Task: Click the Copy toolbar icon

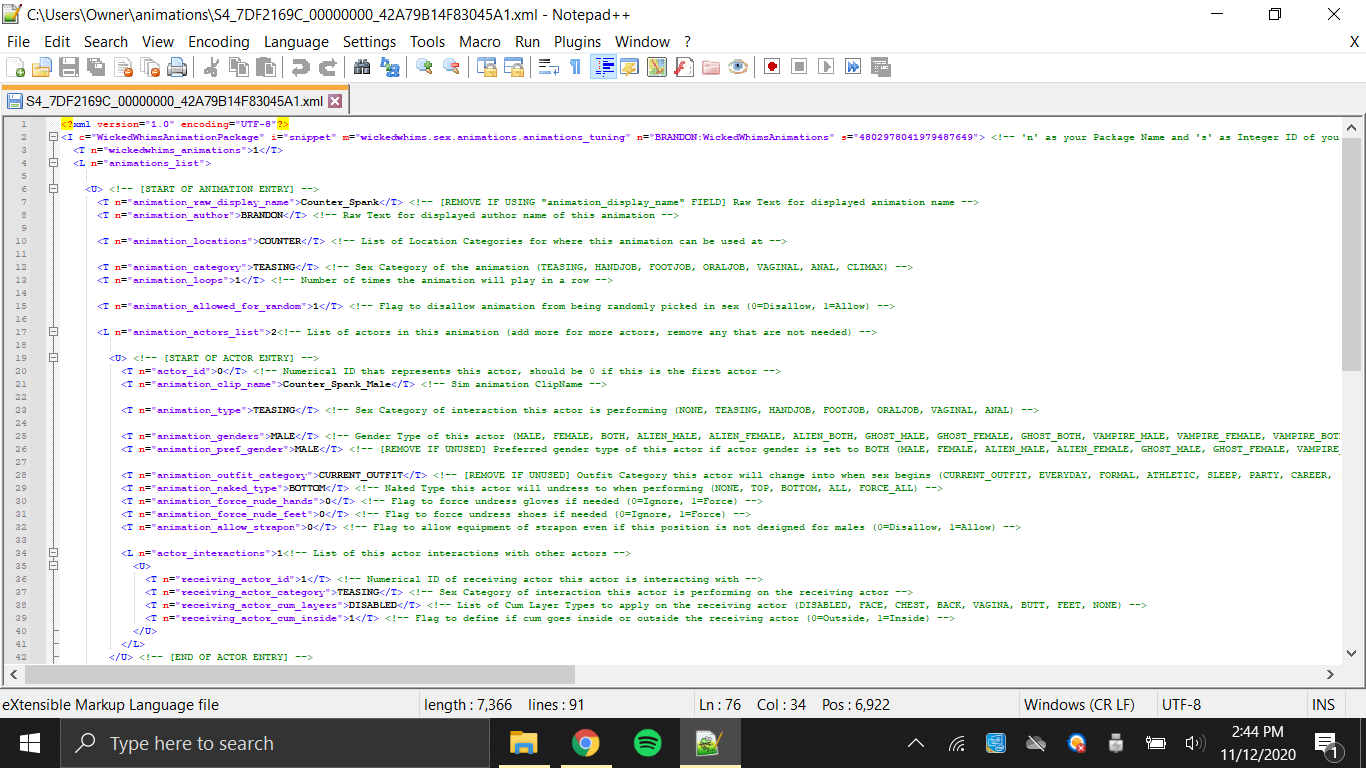Action: [238, 67]
